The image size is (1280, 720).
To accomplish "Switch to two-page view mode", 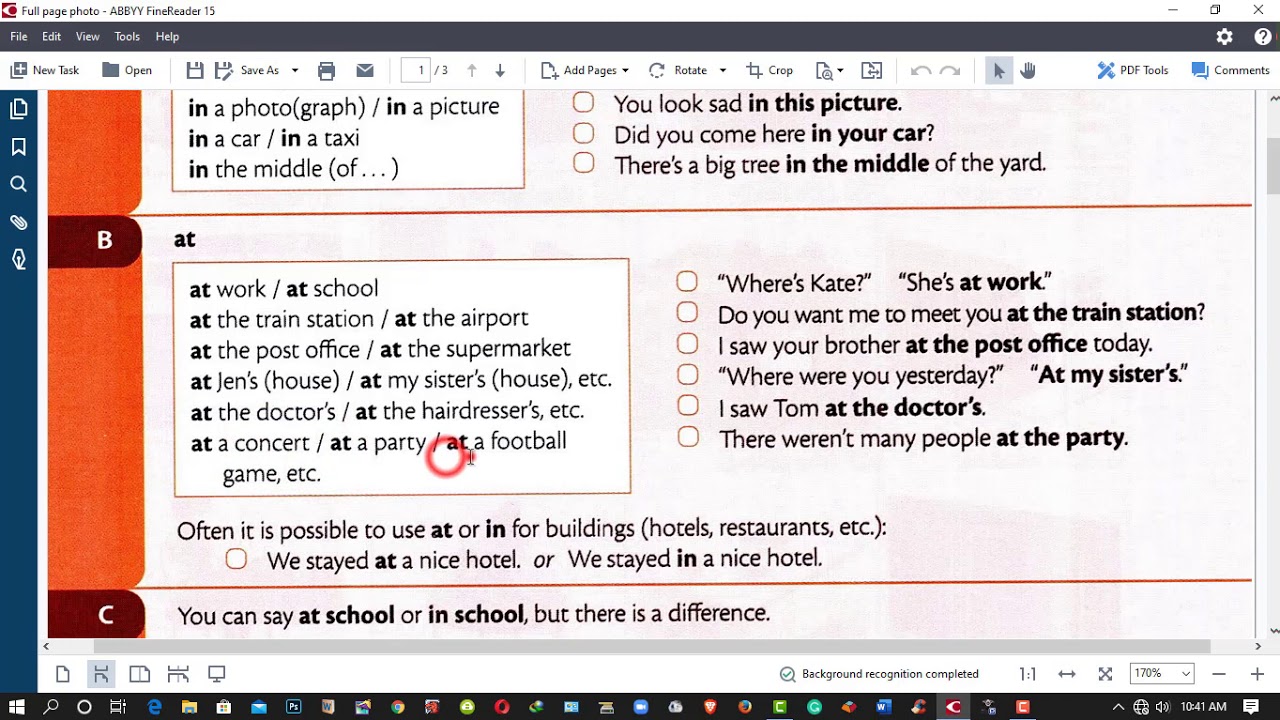I will tap(139, 674).
